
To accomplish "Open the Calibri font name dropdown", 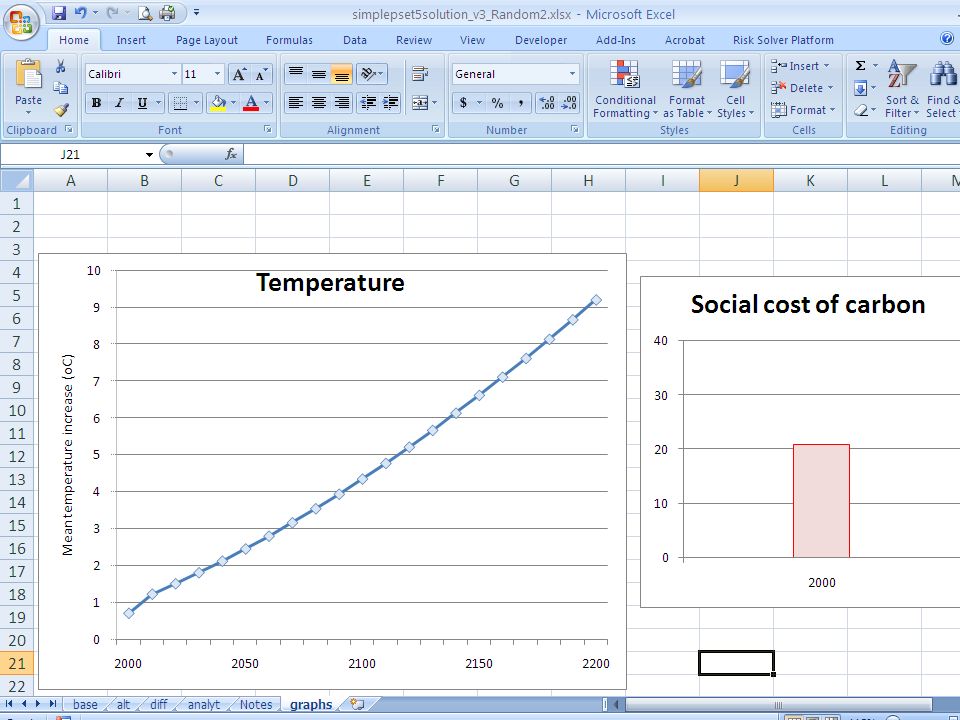I will point(174,74).
